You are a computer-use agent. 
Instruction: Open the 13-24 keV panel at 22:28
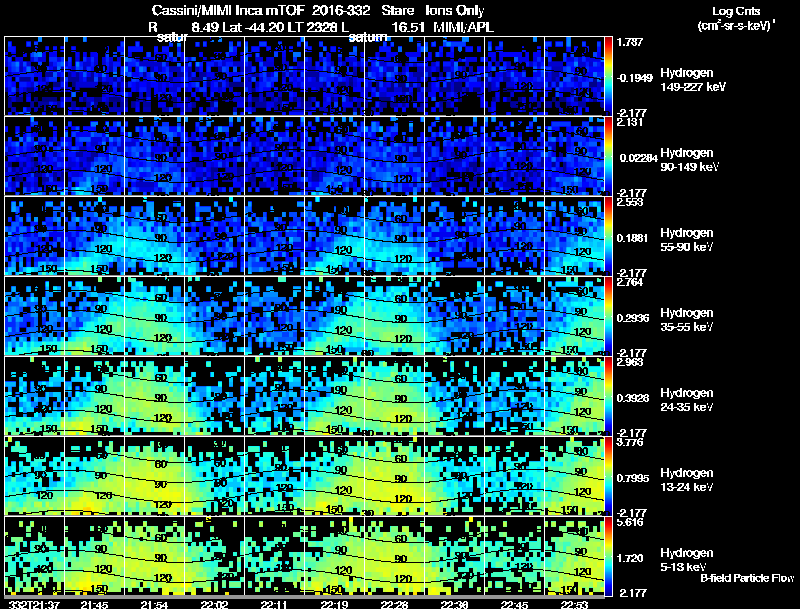[394, 476]
